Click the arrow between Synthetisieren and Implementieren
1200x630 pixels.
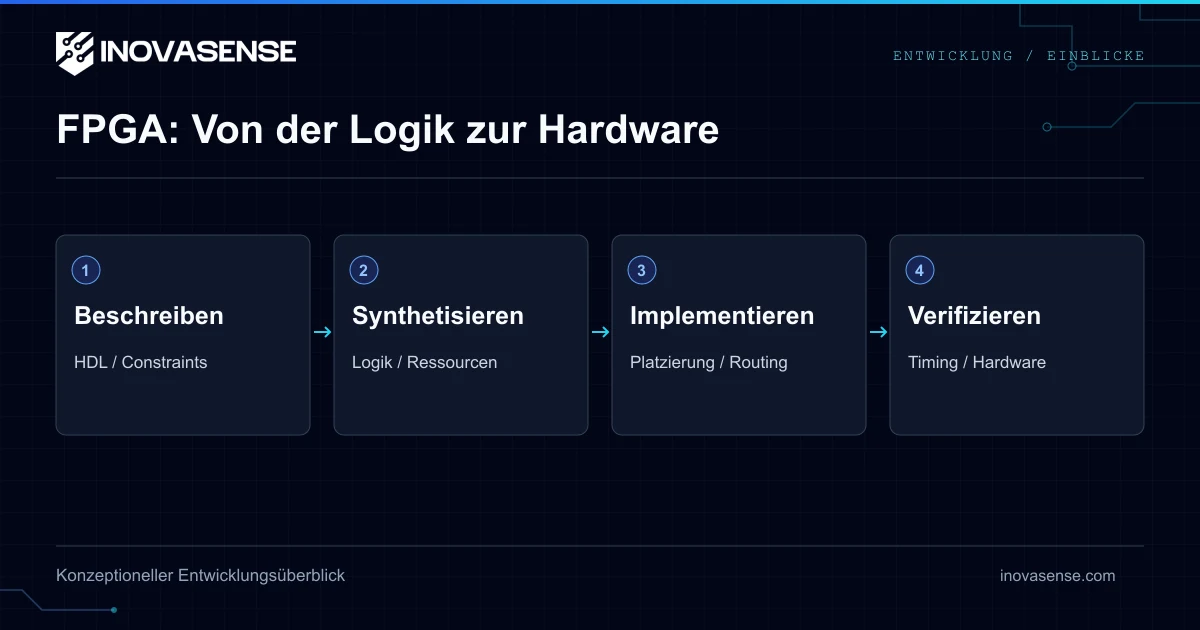(600, 333)
